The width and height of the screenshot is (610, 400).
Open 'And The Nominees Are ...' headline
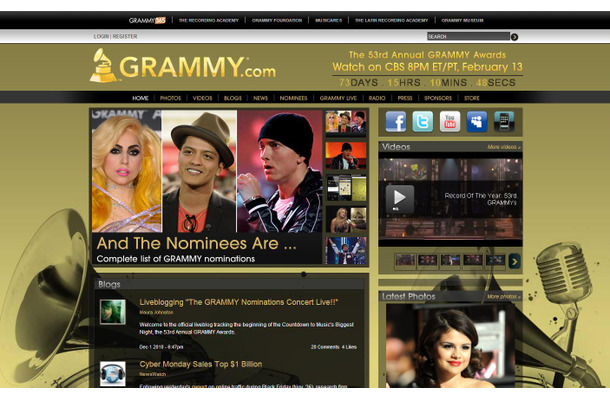point(196,243)
